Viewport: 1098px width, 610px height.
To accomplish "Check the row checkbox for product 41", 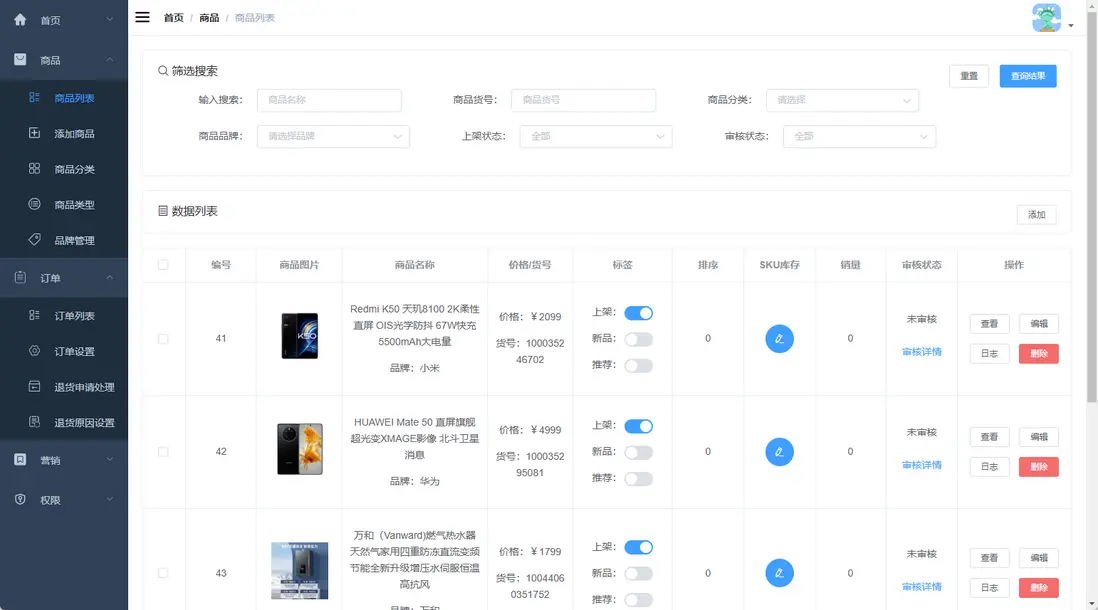I will 163,339.
